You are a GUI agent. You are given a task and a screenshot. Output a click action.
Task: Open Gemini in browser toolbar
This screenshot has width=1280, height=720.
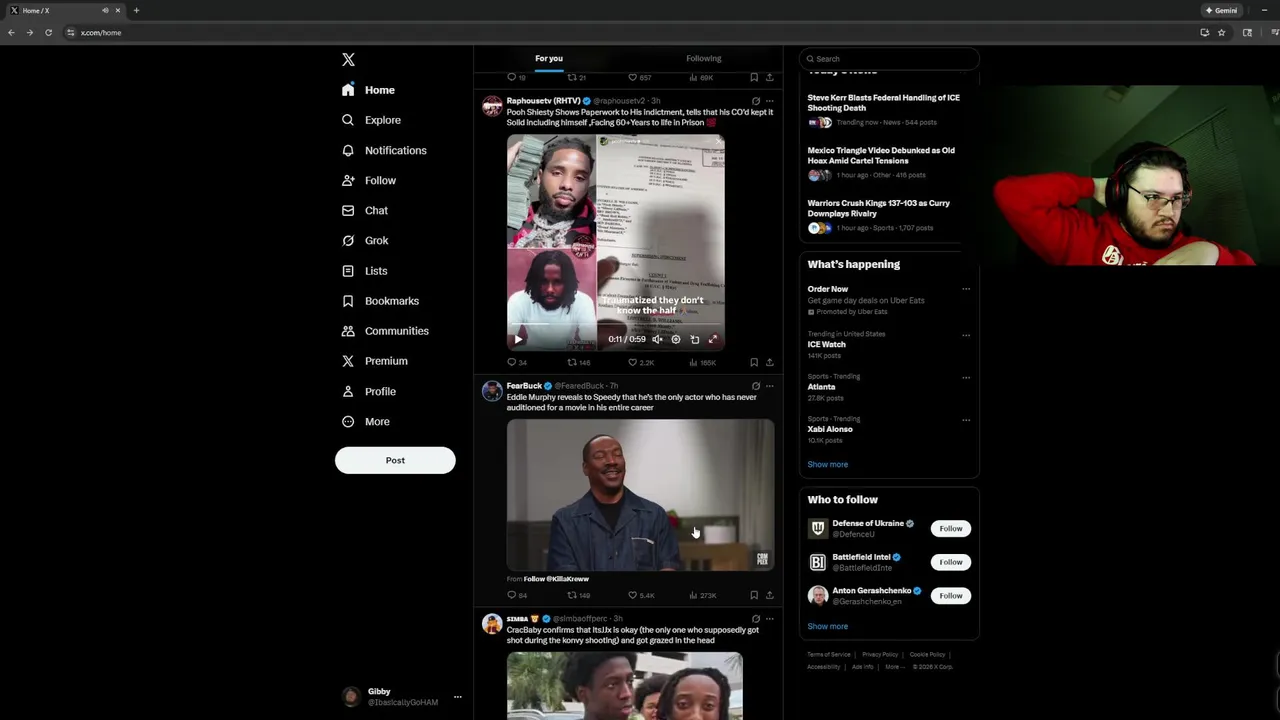coord(1222,10)
